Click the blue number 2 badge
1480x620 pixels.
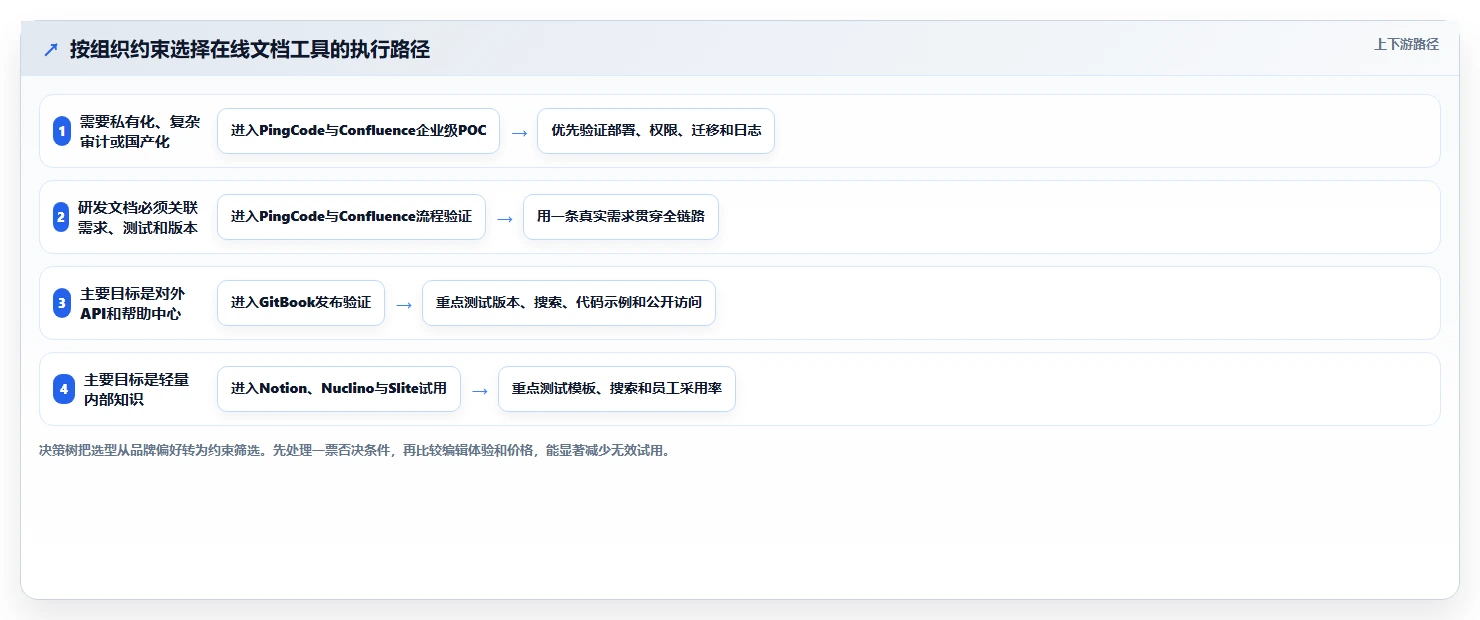click(x=61, y=217)
